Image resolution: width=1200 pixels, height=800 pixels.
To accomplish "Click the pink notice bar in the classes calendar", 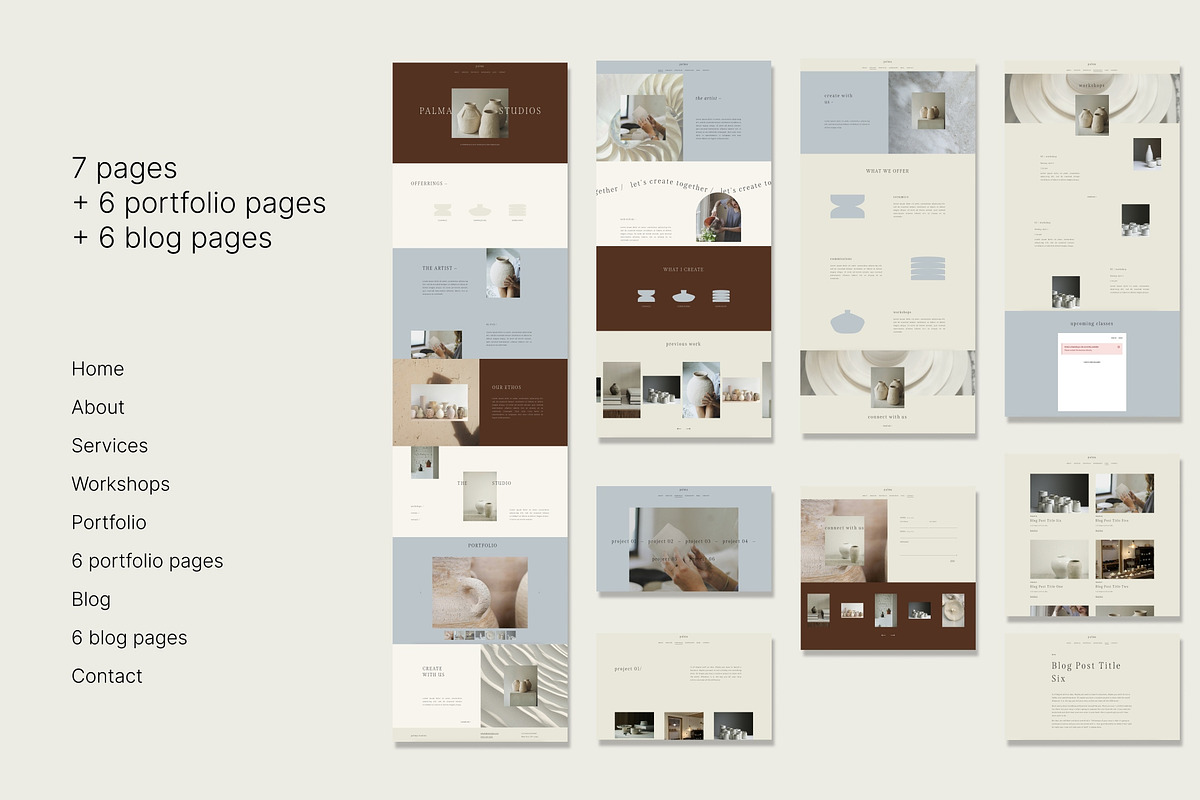I will tap(1092, 347).
